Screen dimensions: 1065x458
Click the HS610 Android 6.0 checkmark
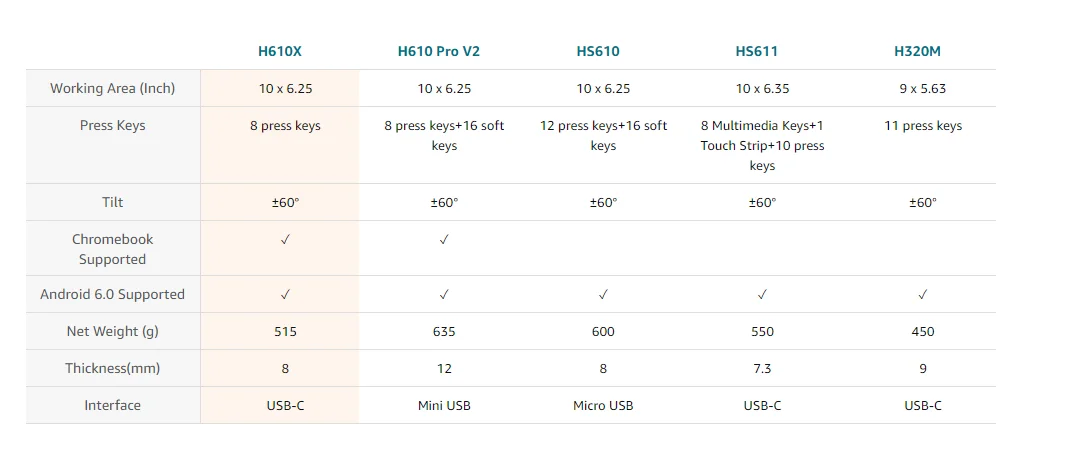point(603,295)
